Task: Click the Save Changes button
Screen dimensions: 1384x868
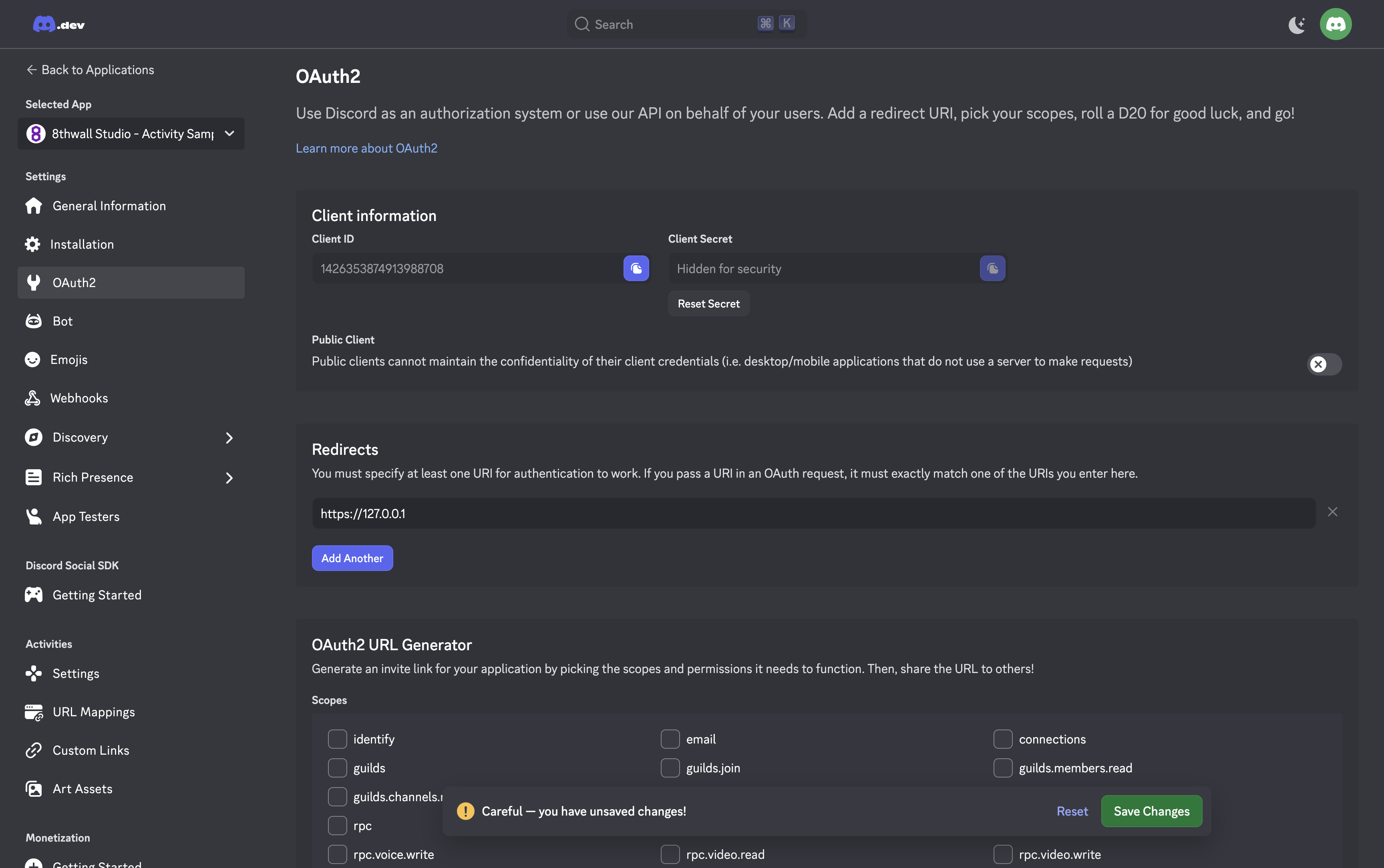Action: 1151,811
